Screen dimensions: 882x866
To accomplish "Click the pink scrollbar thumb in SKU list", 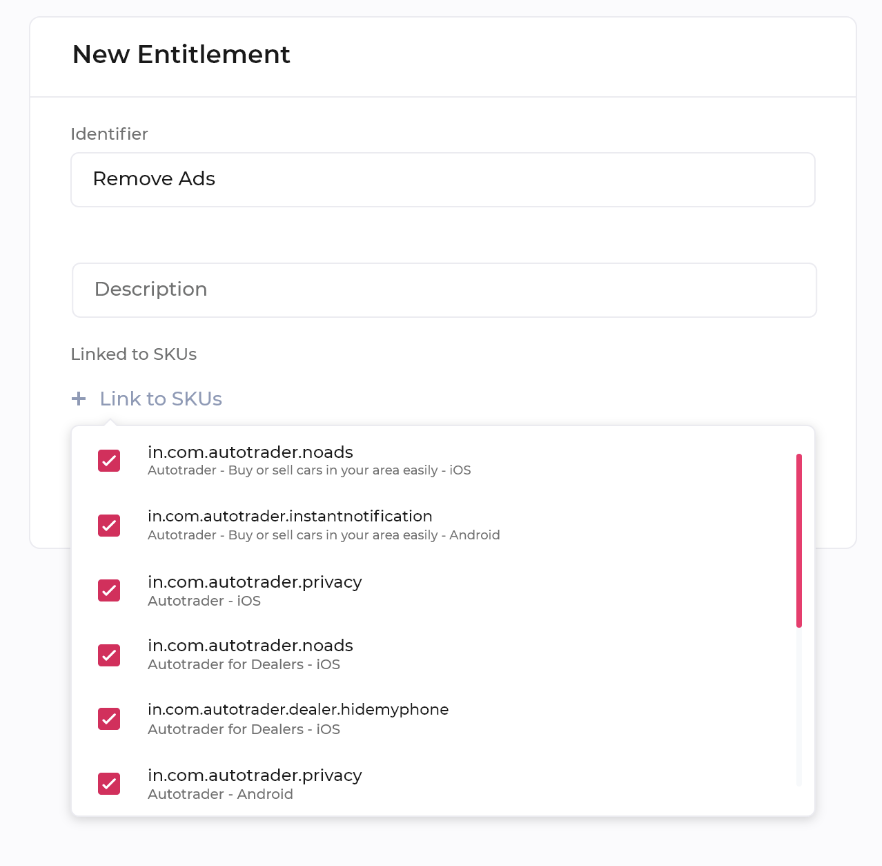I will [x=799, y=540].
